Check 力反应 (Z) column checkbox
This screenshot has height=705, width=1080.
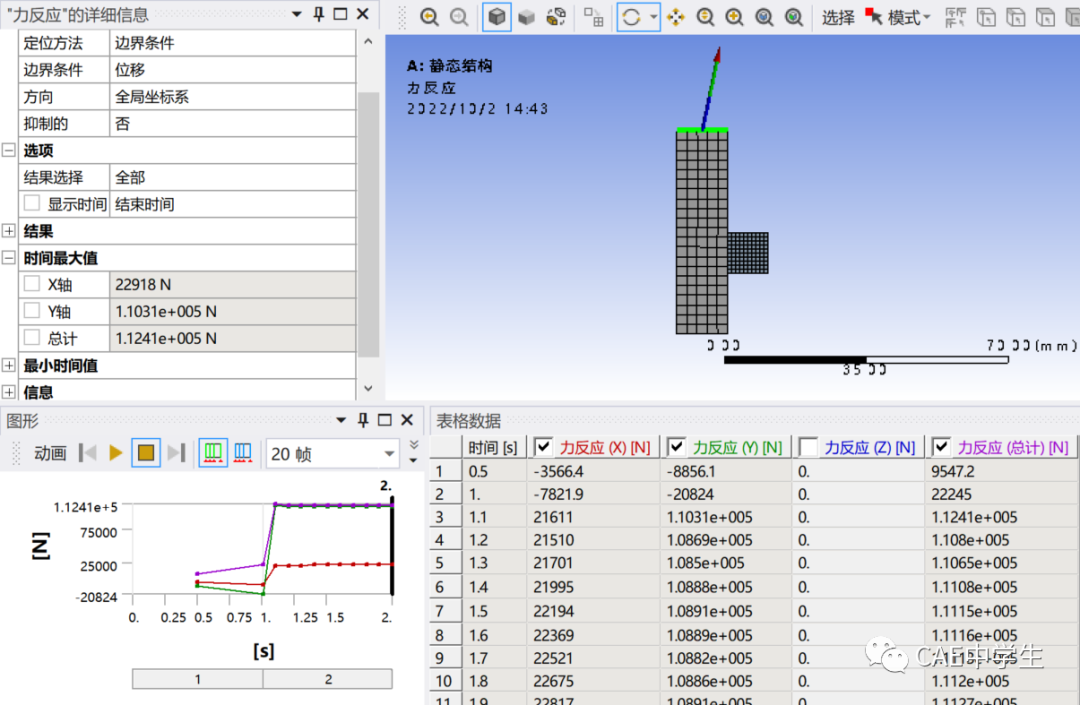tap(809, 447)
